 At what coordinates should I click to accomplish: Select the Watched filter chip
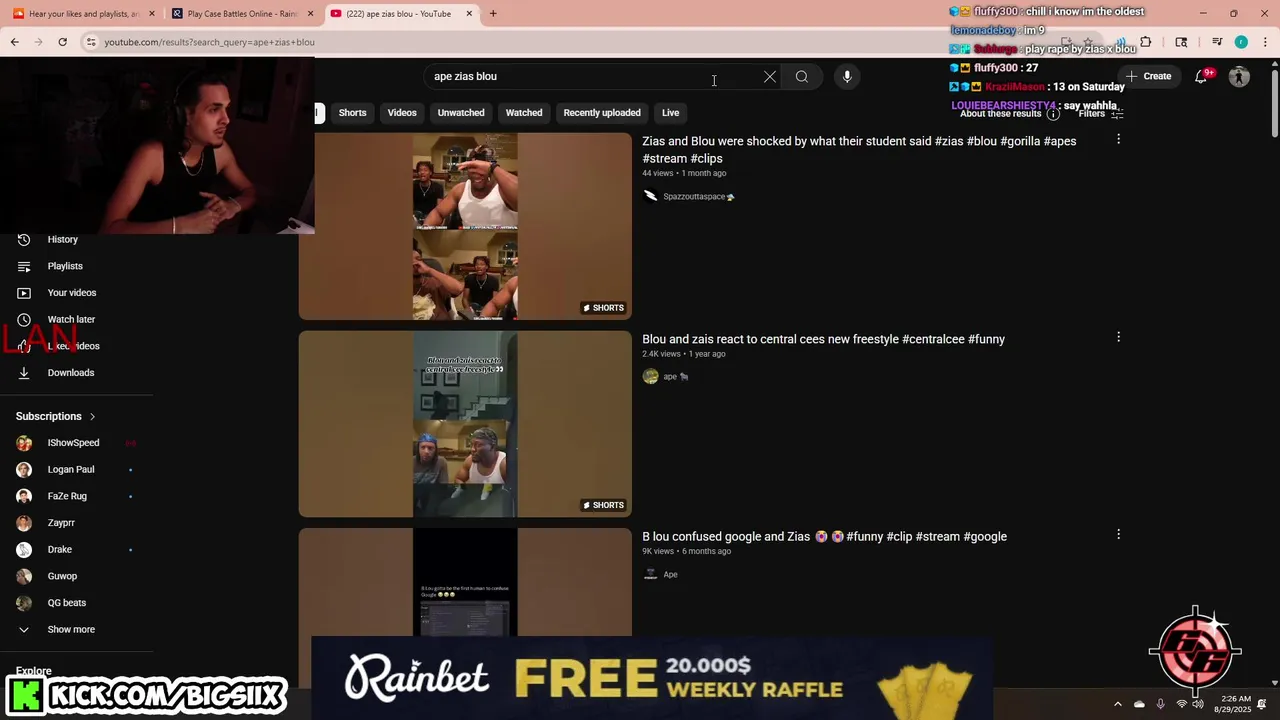[524, 113]
